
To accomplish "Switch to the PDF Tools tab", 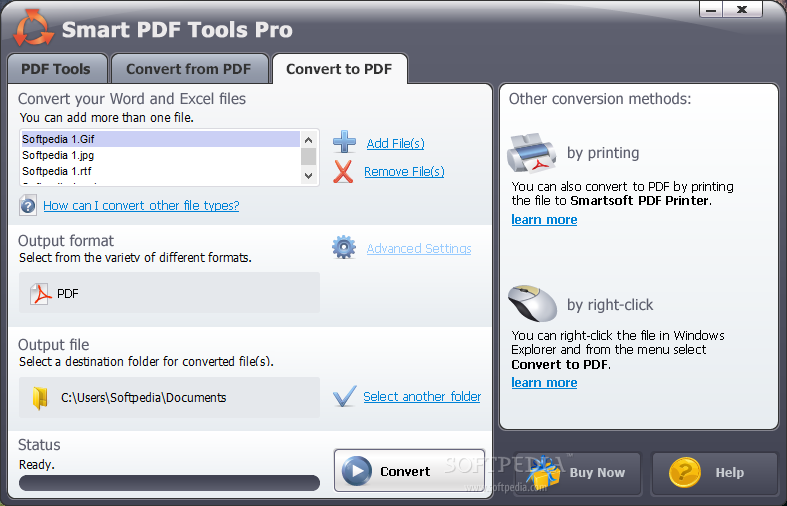I will click(x=57, y=69).
